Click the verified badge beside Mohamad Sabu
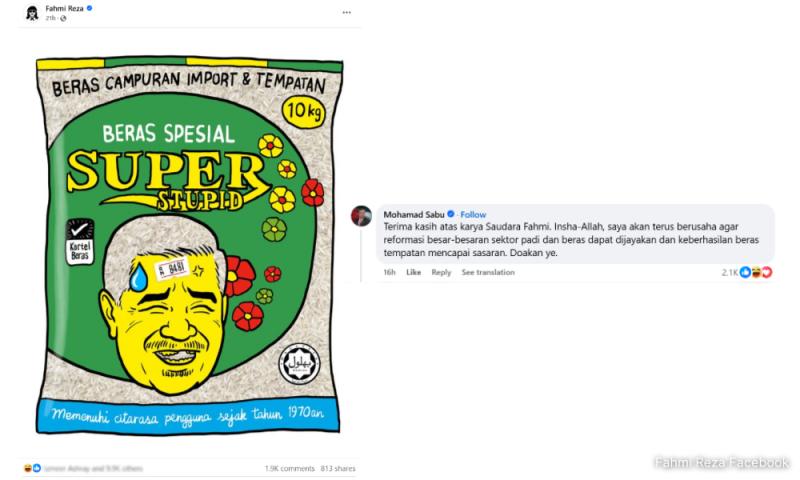 (451, 214)
